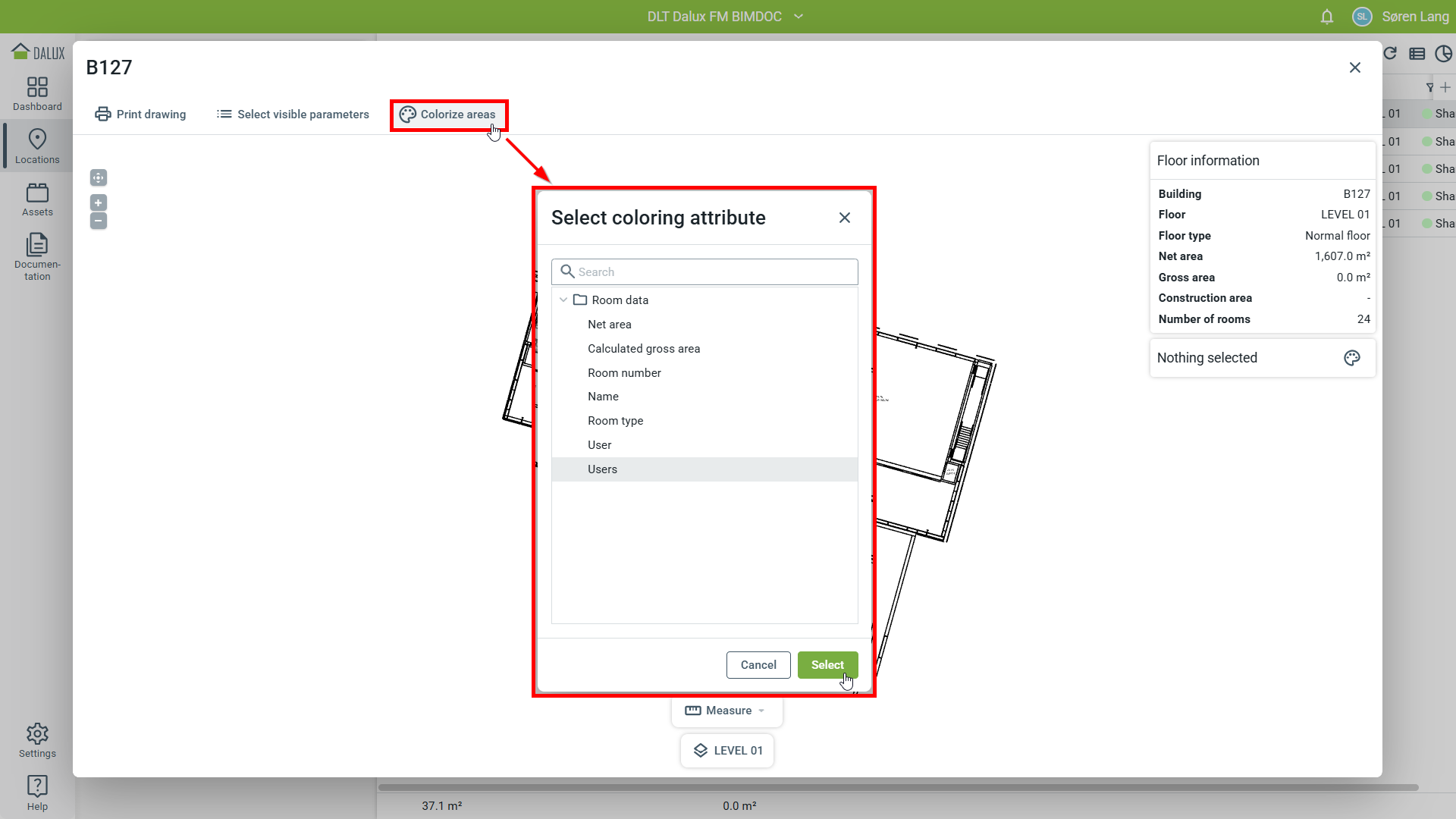Open the notifications bell icon

1326,17
